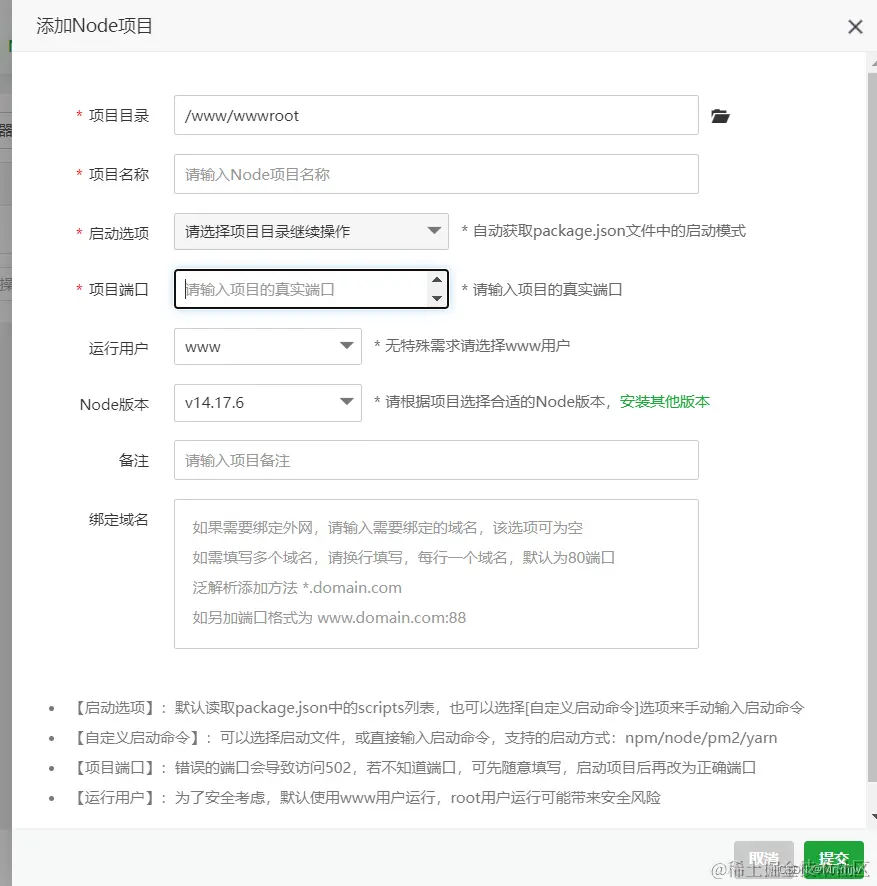Screen dimensions: 877x886
Task: Click the 【项目端口】 help note
Action: click(x=414, y=767)
